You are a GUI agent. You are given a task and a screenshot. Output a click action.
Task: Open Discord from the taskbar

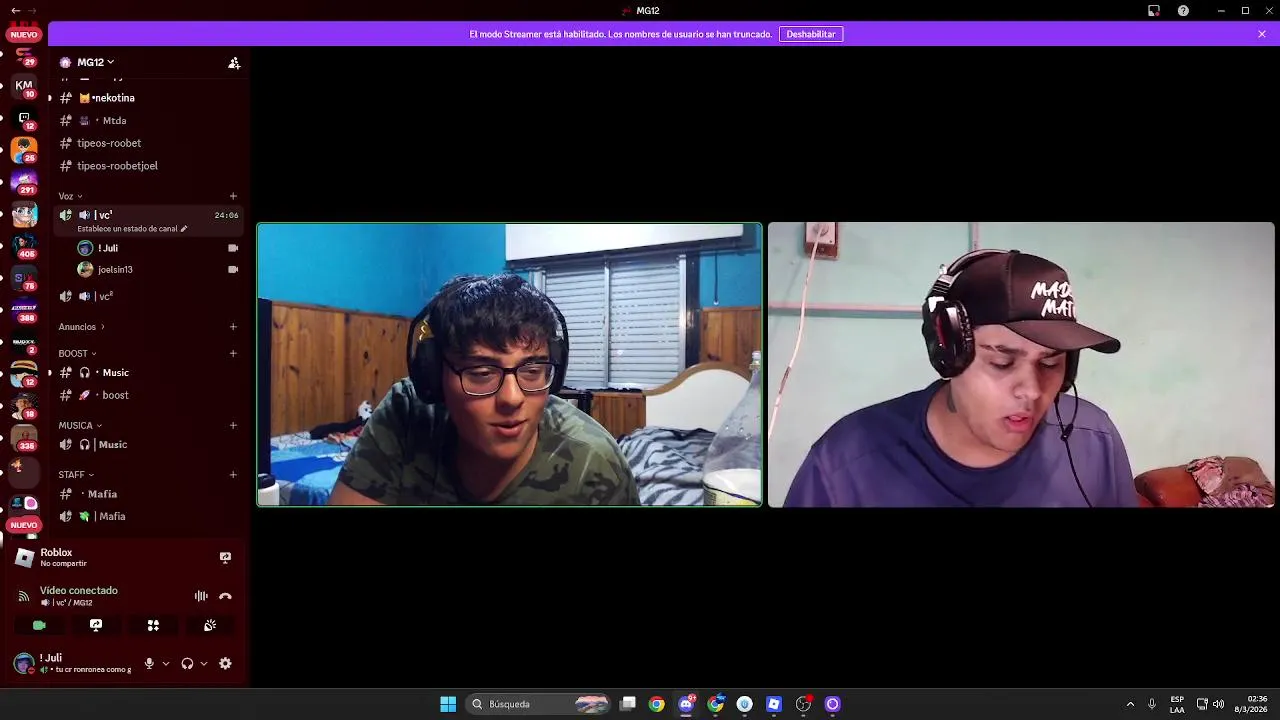point(686,704)
